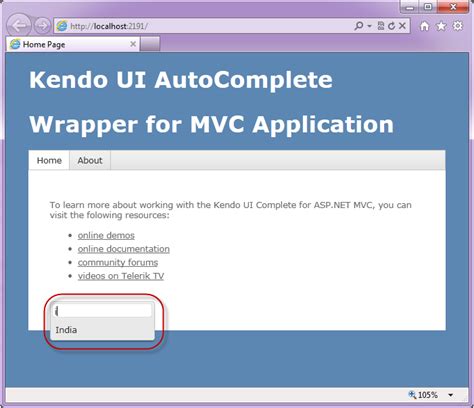
Task: Stop loading with the address bar X
Action: coord(402,26)
